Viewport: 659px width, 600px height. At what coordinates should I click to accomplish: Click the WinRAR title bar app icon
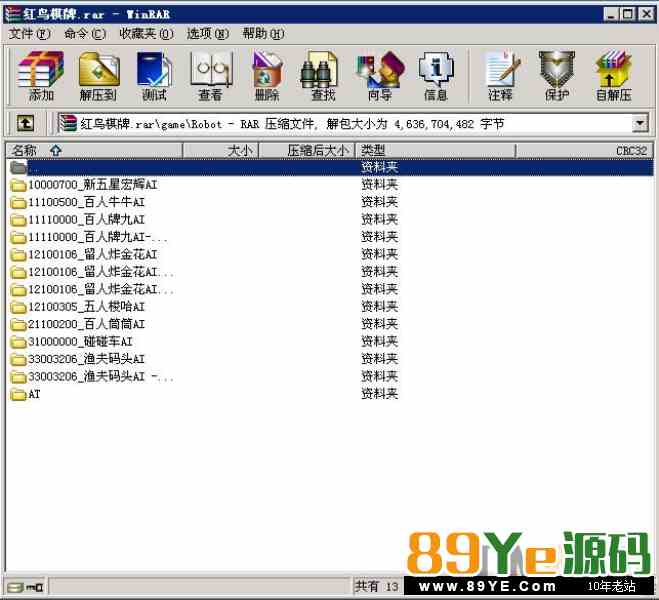[13, 14]
